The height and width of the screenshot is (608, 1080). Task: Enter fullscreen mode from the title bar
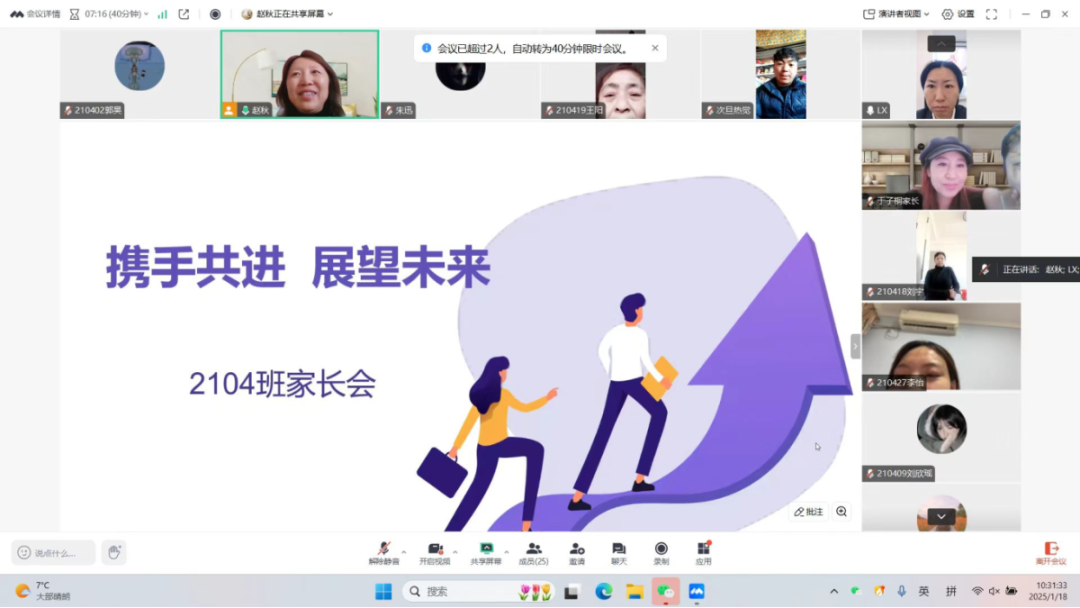992,14
